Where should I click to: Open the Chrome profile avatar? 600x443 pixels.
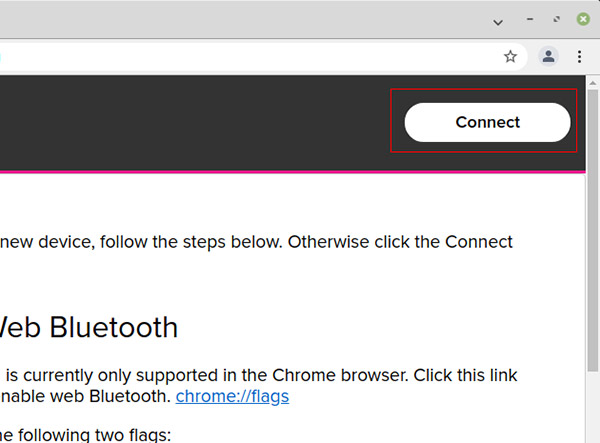[x=548, y=57]
